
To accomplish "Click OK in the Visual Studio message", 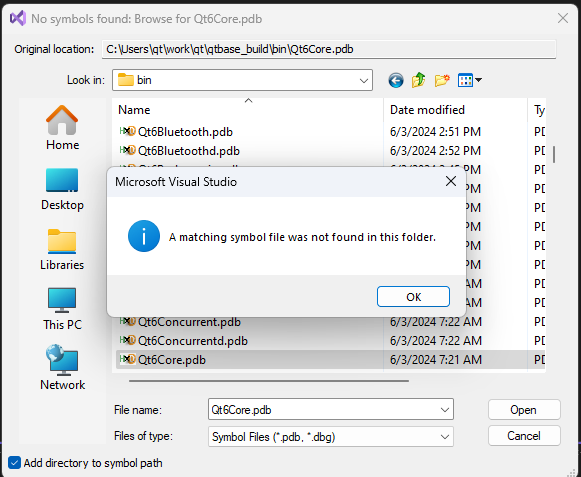I will point(413,297).
